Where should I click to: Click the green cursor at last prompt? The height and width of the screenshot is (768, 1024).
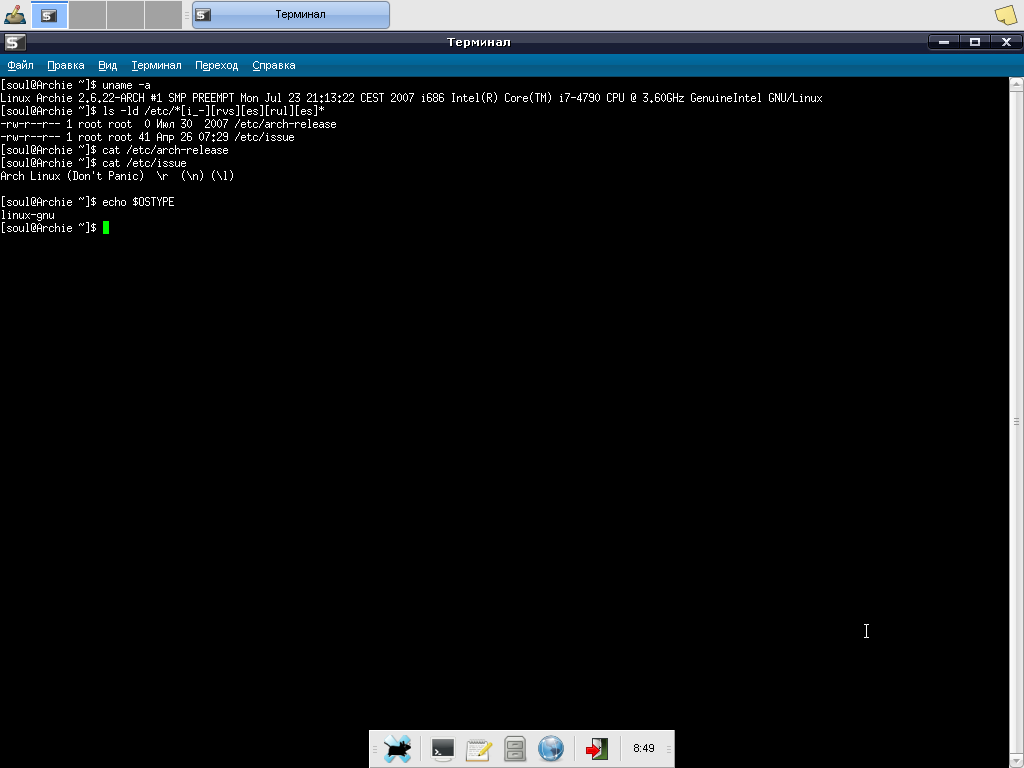pos(106,228)
